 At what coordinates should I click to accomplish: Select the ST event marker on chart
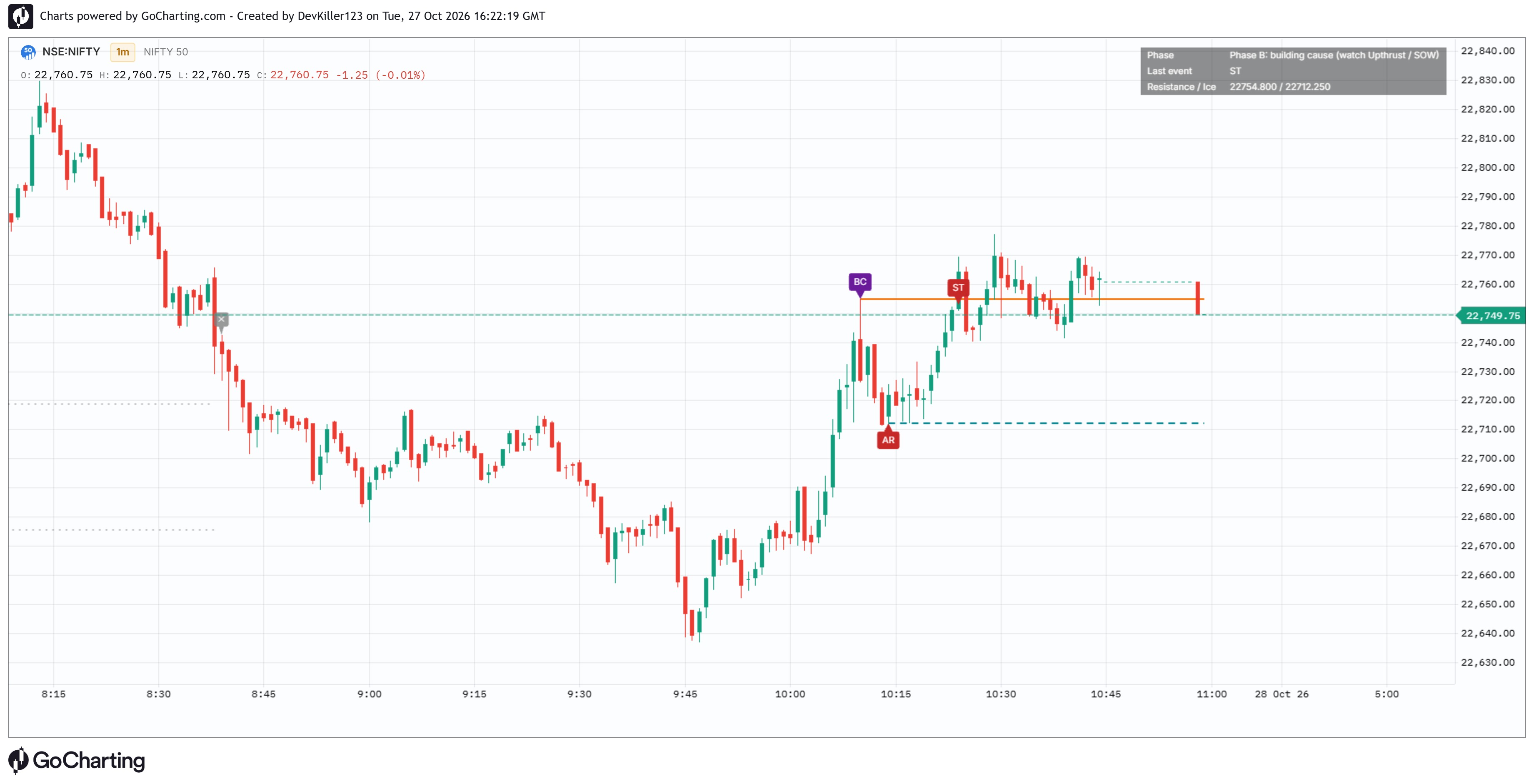[x=958, y=288]
